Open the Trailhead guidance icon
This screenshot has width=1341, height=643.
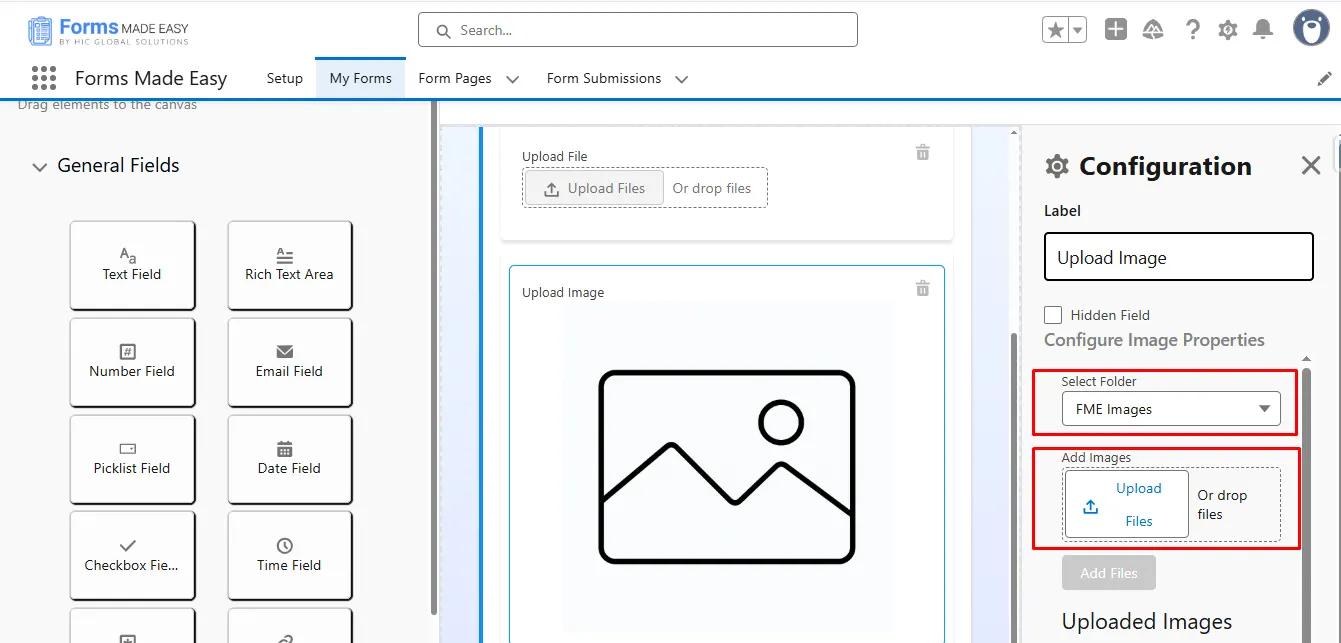1153,30
